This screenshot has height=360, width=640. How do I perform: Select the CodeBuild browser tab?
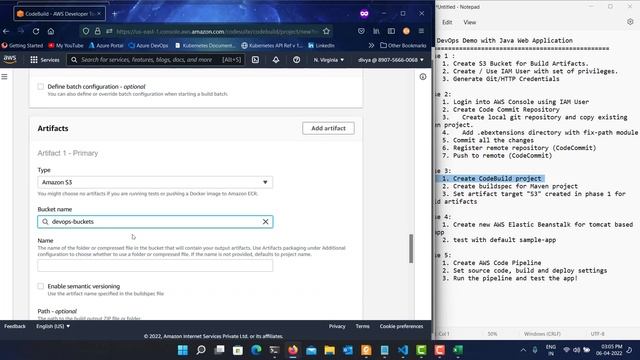tap(59, 13)
